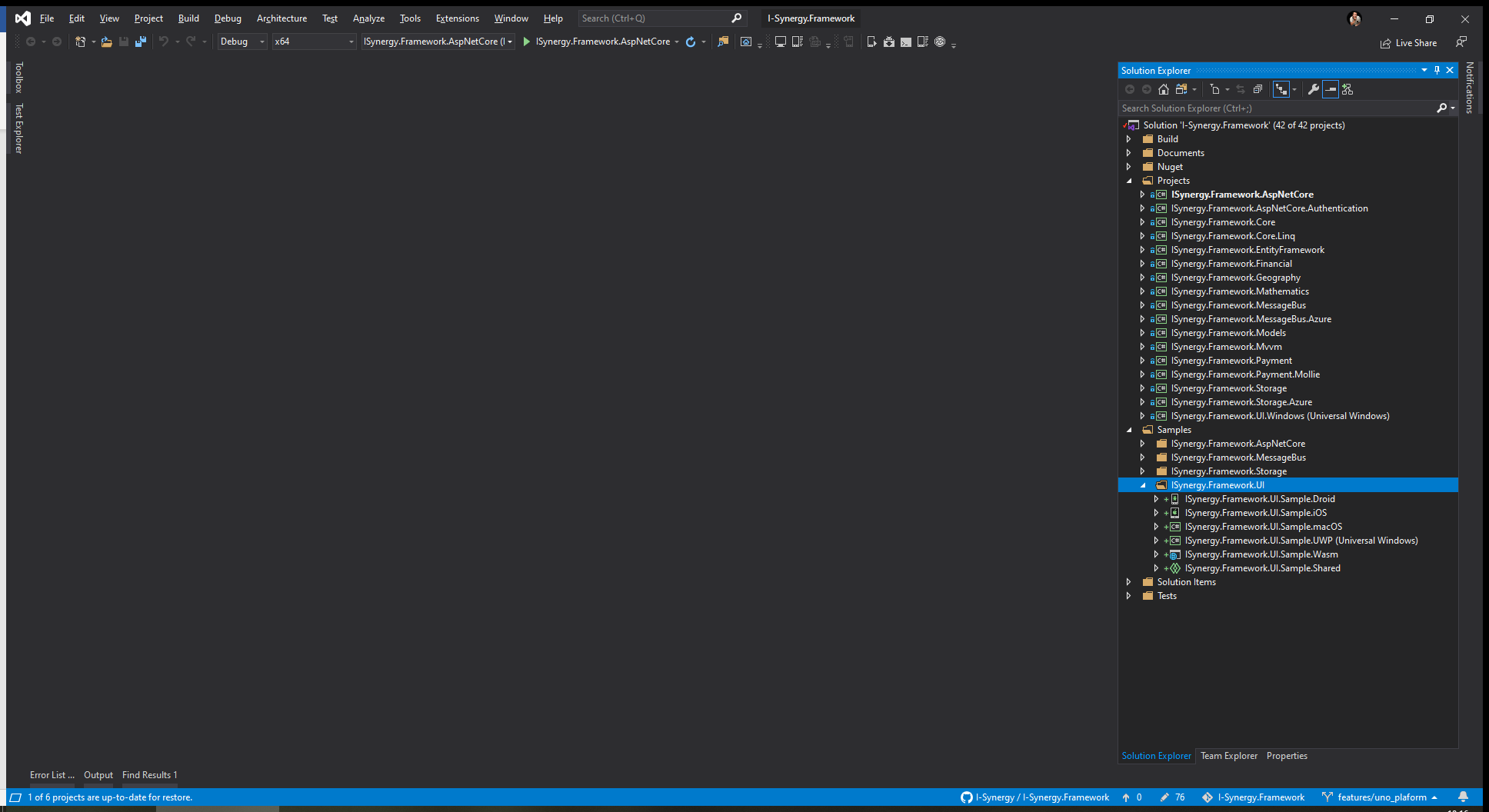Image resolution: width=1489 pixels, height=812 pixels.
Task: Open the Error List tab
Action: pos(52,775)
